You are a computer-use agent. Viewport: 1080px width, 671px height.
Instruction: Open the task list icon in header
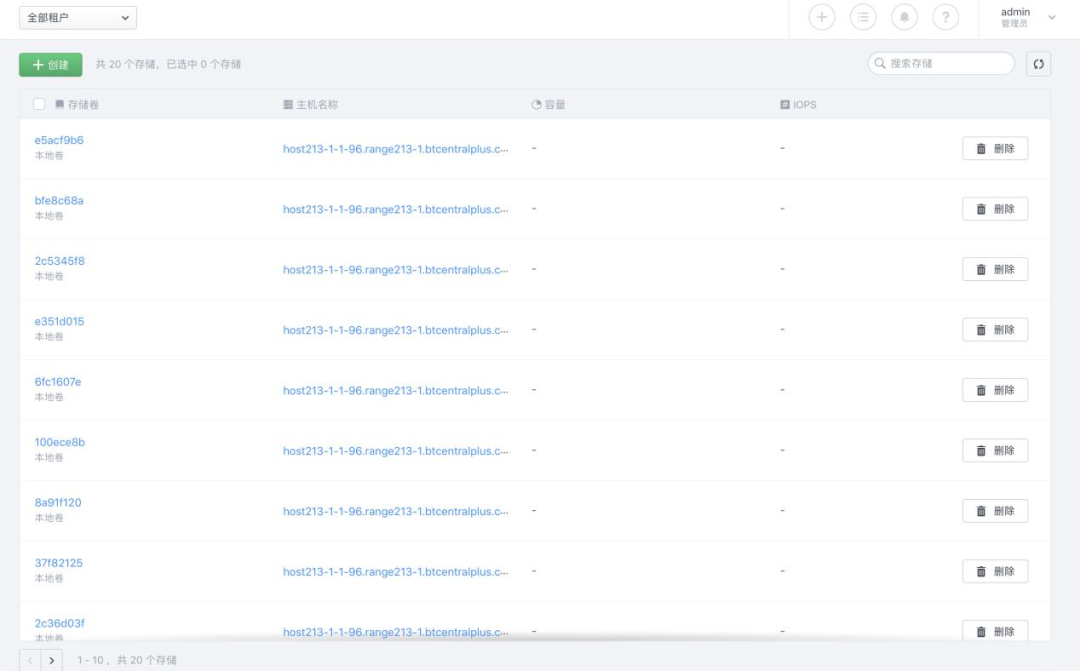coord(863,17)
